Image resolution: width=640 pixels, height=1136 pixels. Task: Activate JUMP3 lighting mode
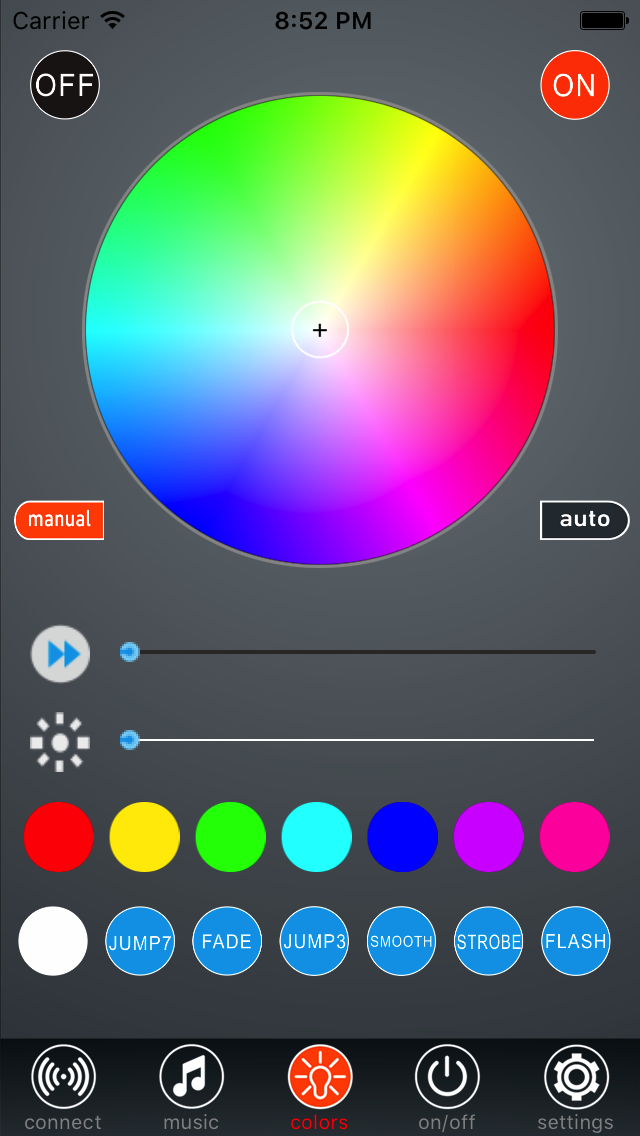pos(315,941)
